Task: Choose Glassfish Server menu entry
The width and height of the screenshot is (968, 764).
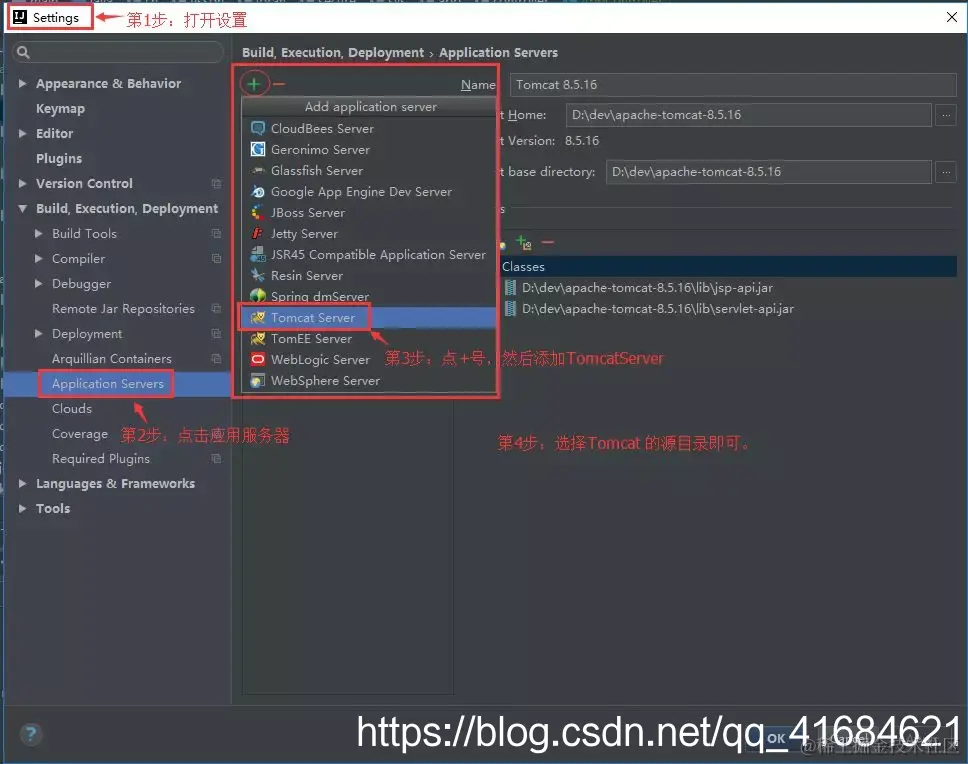Action: tap(369, 170)
